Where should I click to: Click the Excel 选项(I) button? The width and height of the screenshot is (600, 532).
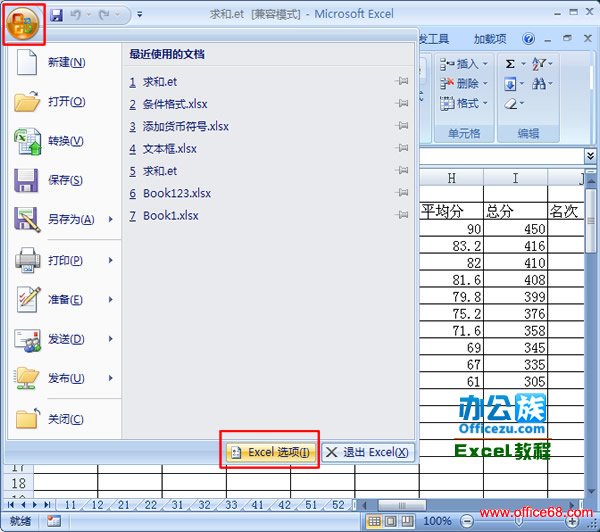click(x=271, y=452)
